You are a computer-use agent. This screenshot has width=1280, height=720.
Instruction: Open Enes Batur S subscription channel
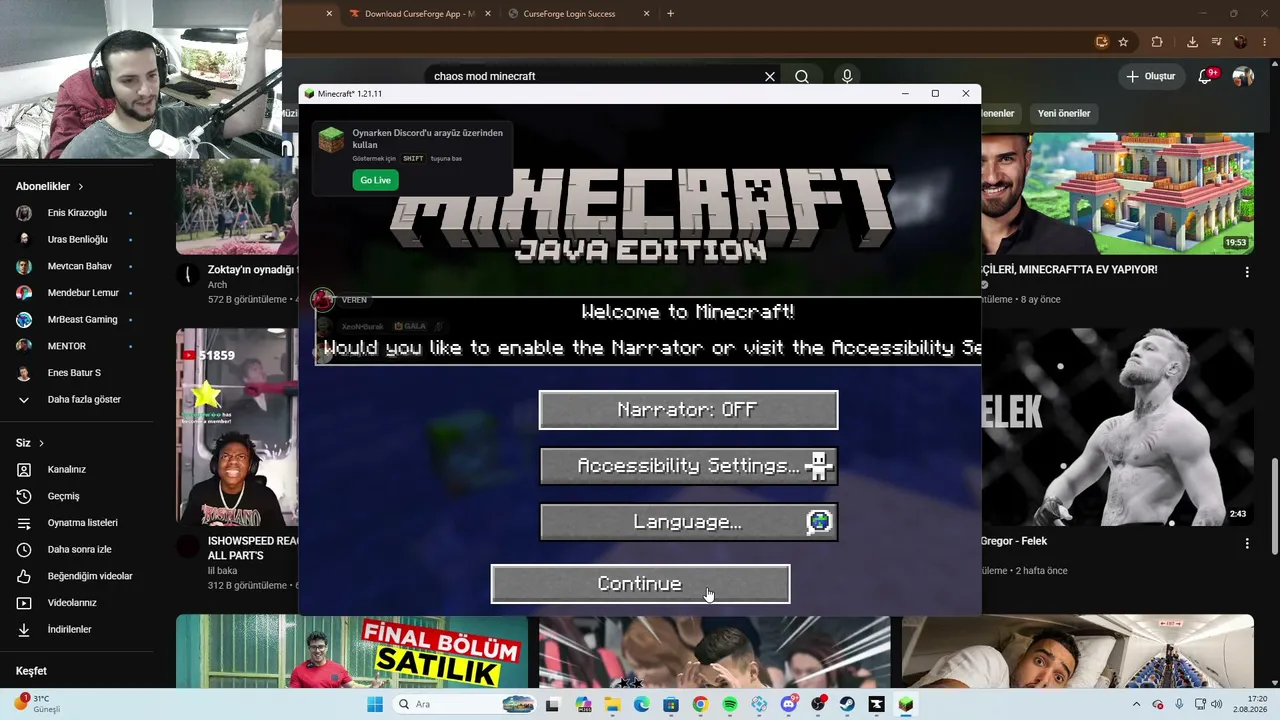75,373
